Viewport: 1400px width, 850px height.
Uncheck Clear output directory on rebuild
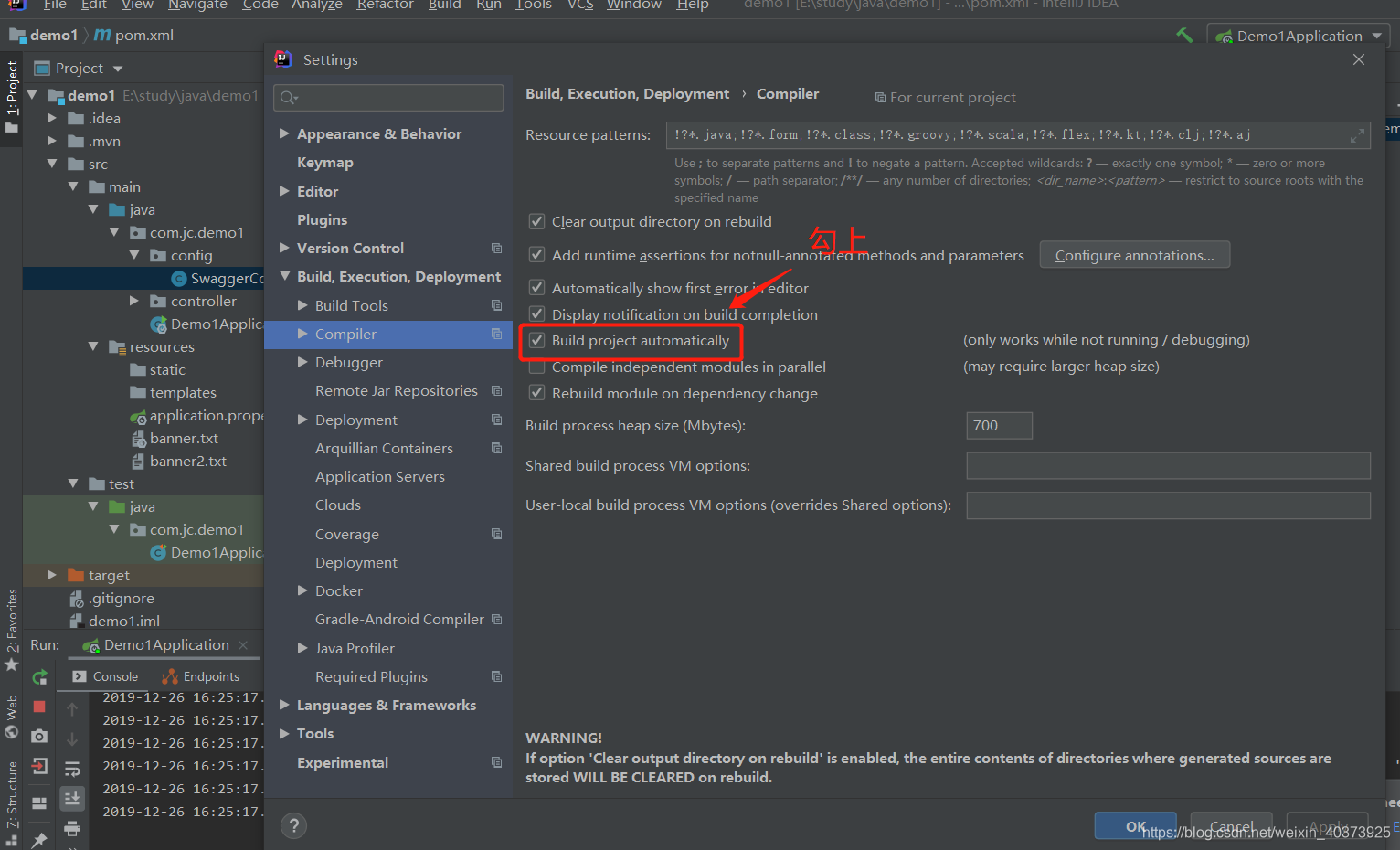pos(537,221)
